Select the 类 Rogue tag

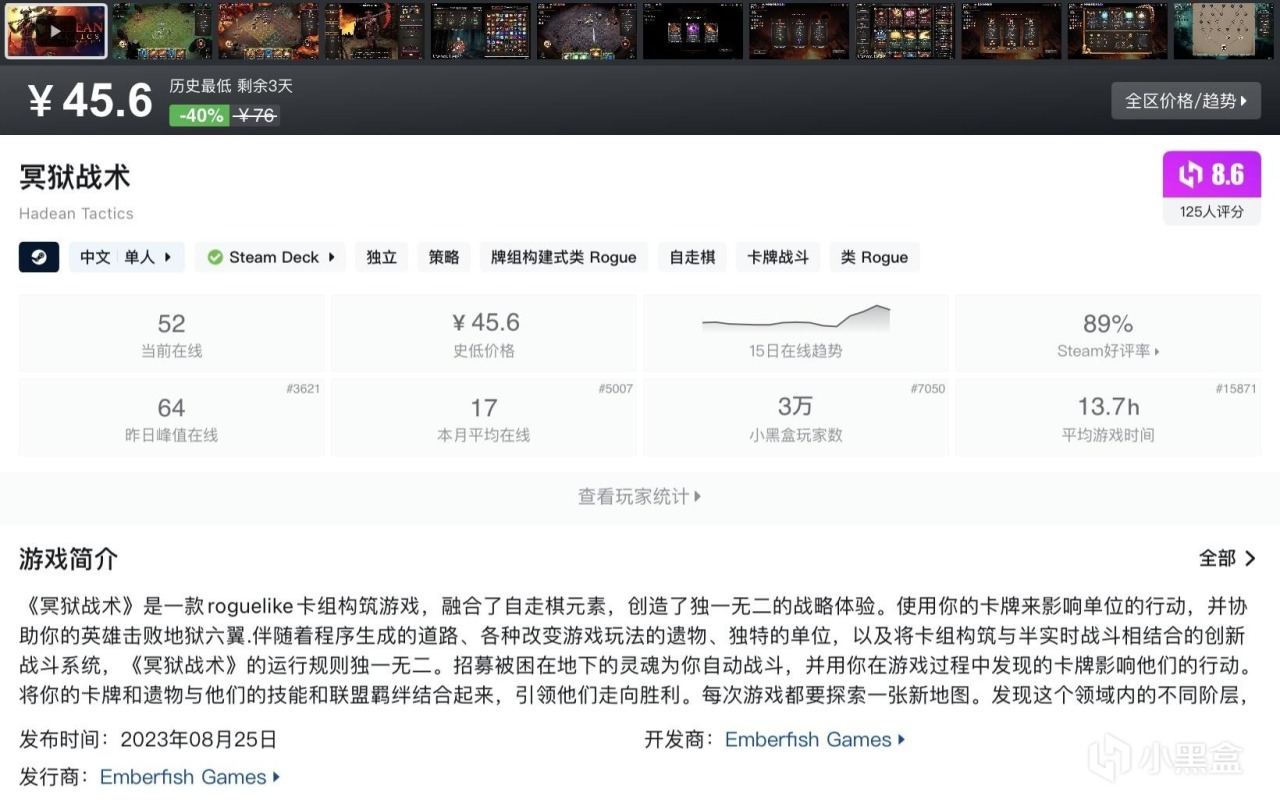[x=874, y=257]
